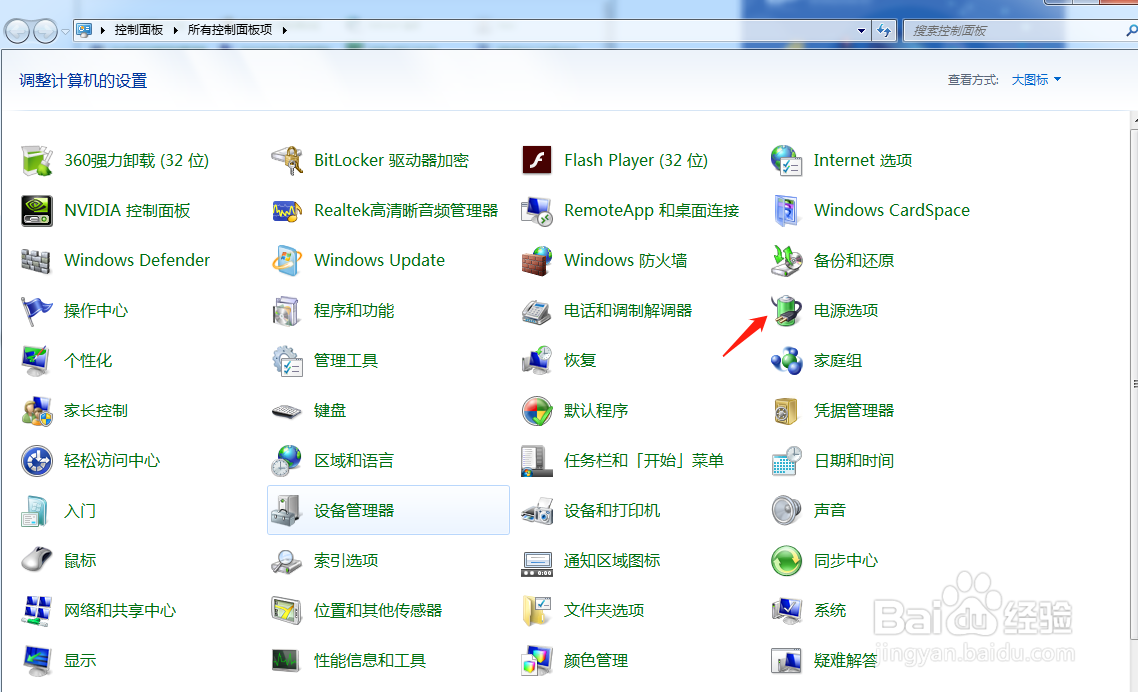Image resolution: width=1138 pixels, height=692 pixels.
Task: Expand the address bar history dropdown arrow
Action: [861, 30]
